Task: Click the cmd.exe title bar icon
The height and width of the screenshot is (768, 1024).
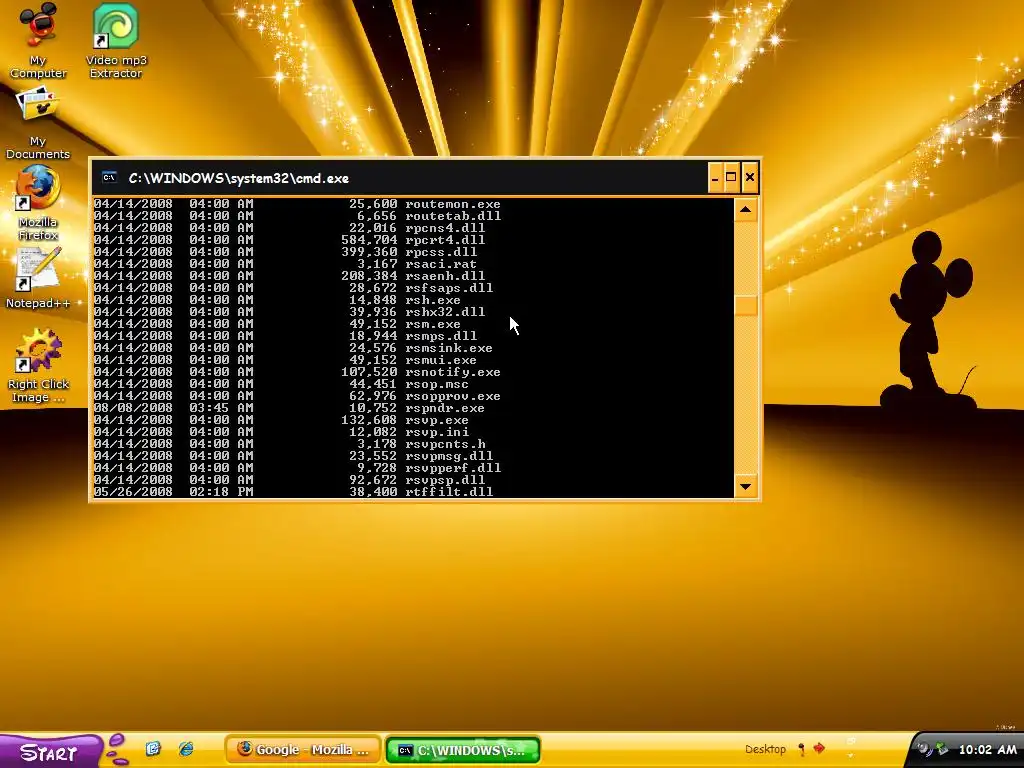Action: (x=109, y=178)
